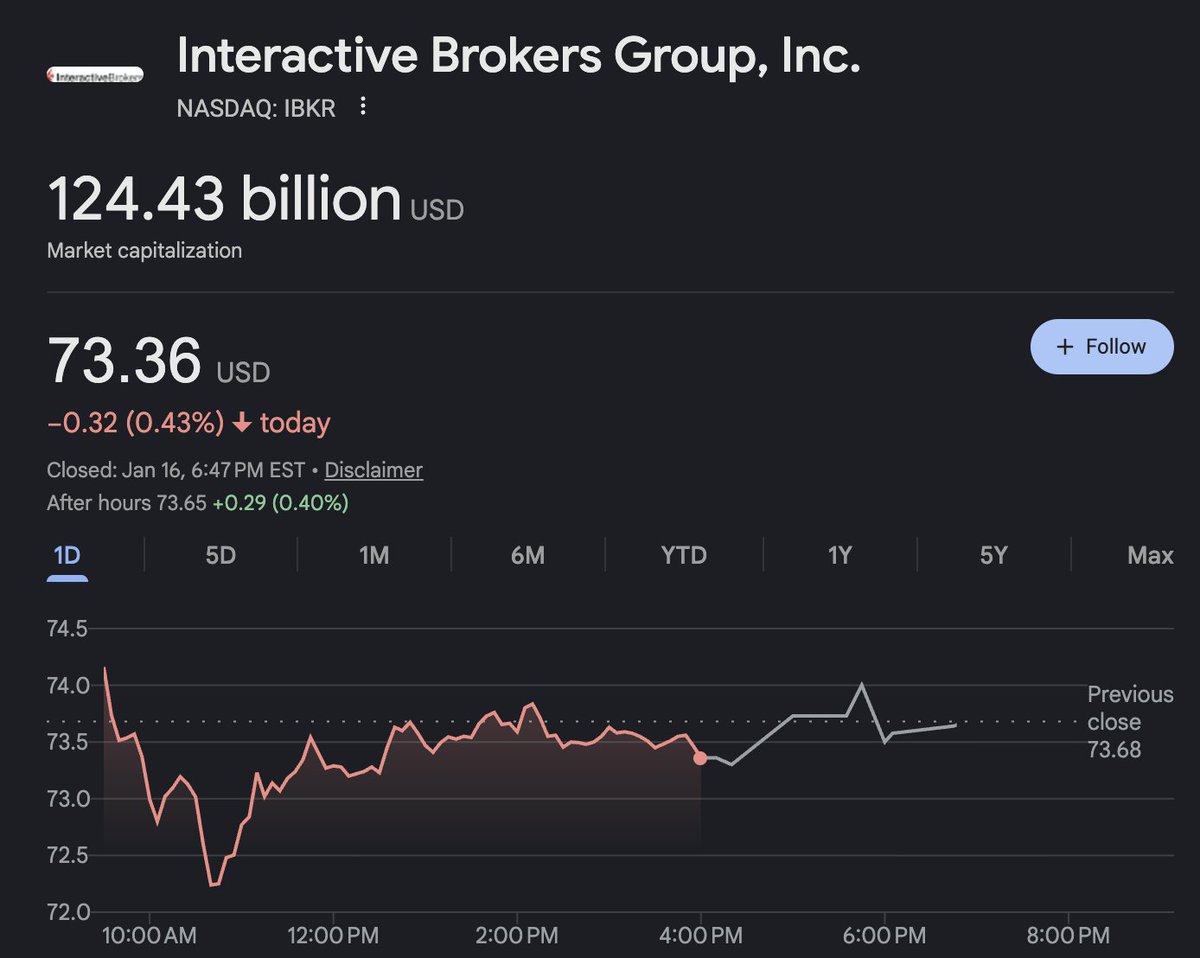Click the Follow button
The image size is (1200, 958).
coord(1101,347)
